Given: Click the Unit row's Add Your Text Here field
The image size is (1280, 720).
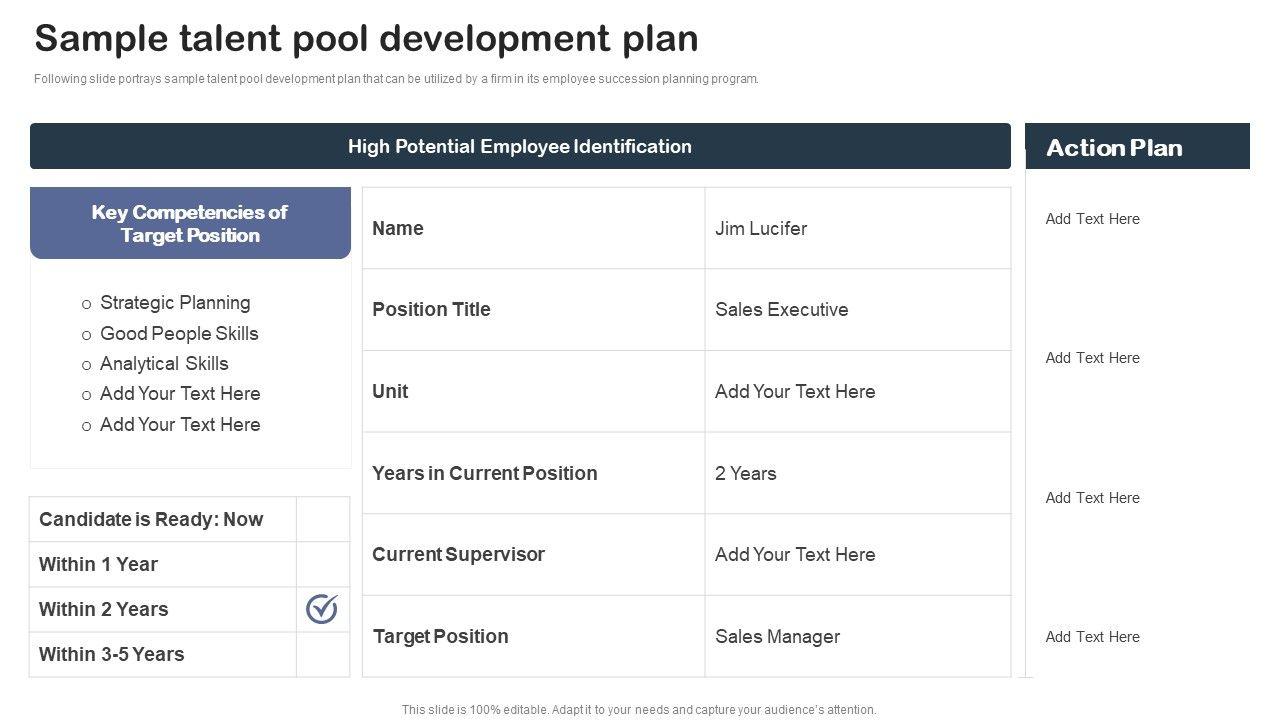Looking at the screenshot, I should point(795,391).
